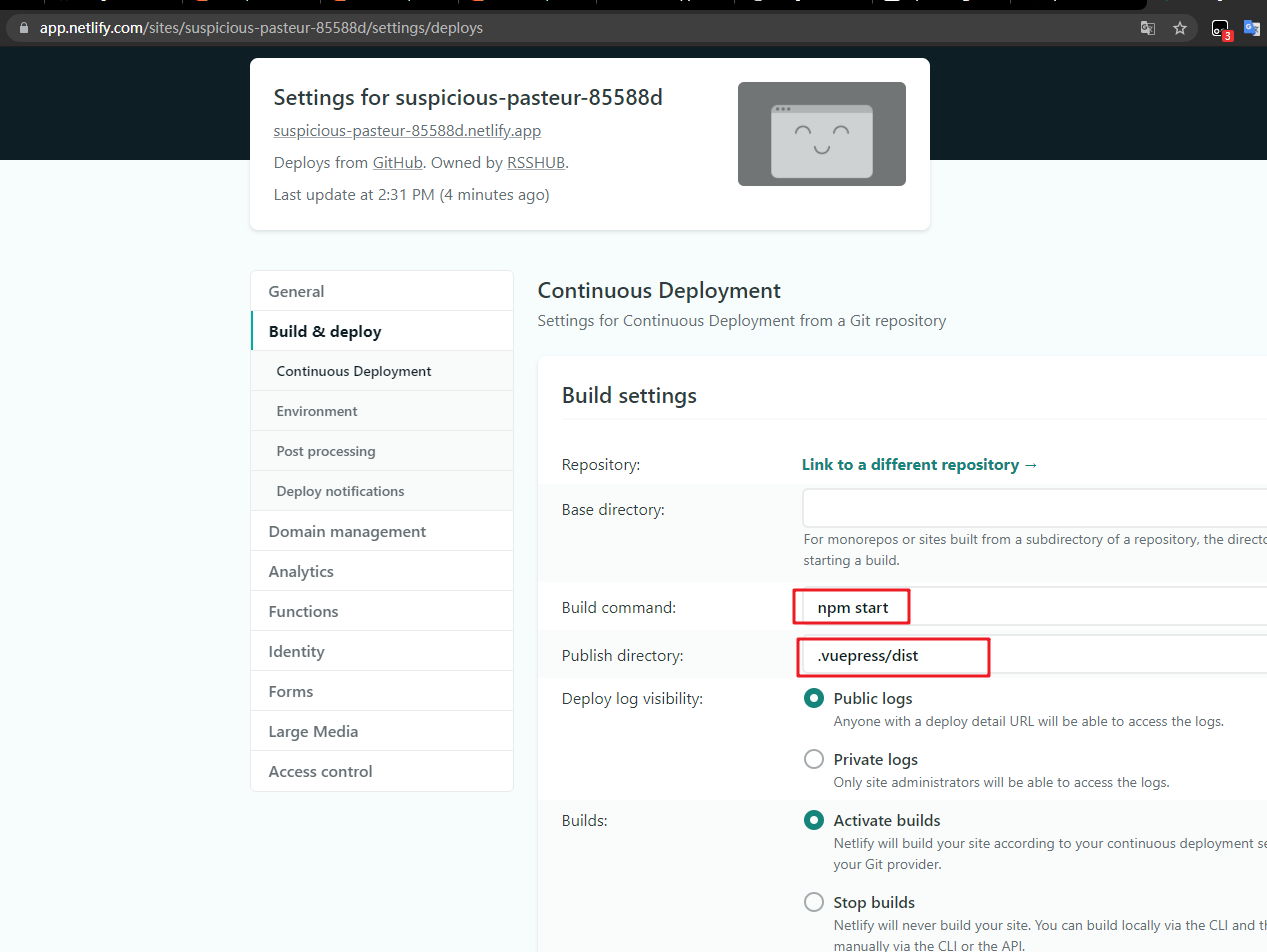Click the Builds label
This screenshot has height=952, width=1267.
(x=585, y=820)
